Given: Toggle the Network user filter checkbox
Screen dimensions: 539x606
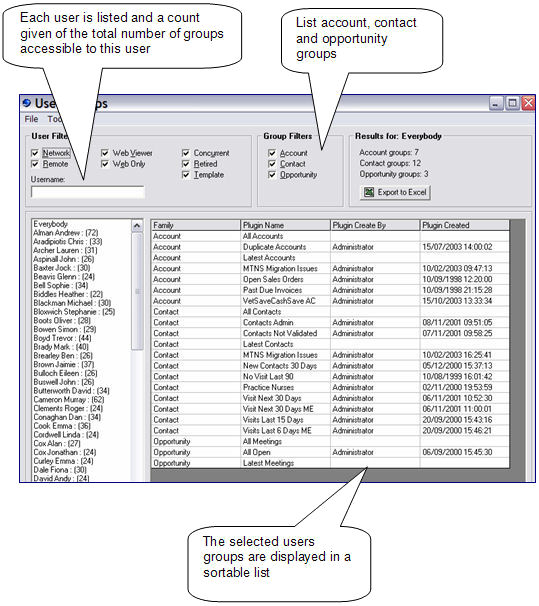Looking at the screenshot, I should (x=35, y=153).
